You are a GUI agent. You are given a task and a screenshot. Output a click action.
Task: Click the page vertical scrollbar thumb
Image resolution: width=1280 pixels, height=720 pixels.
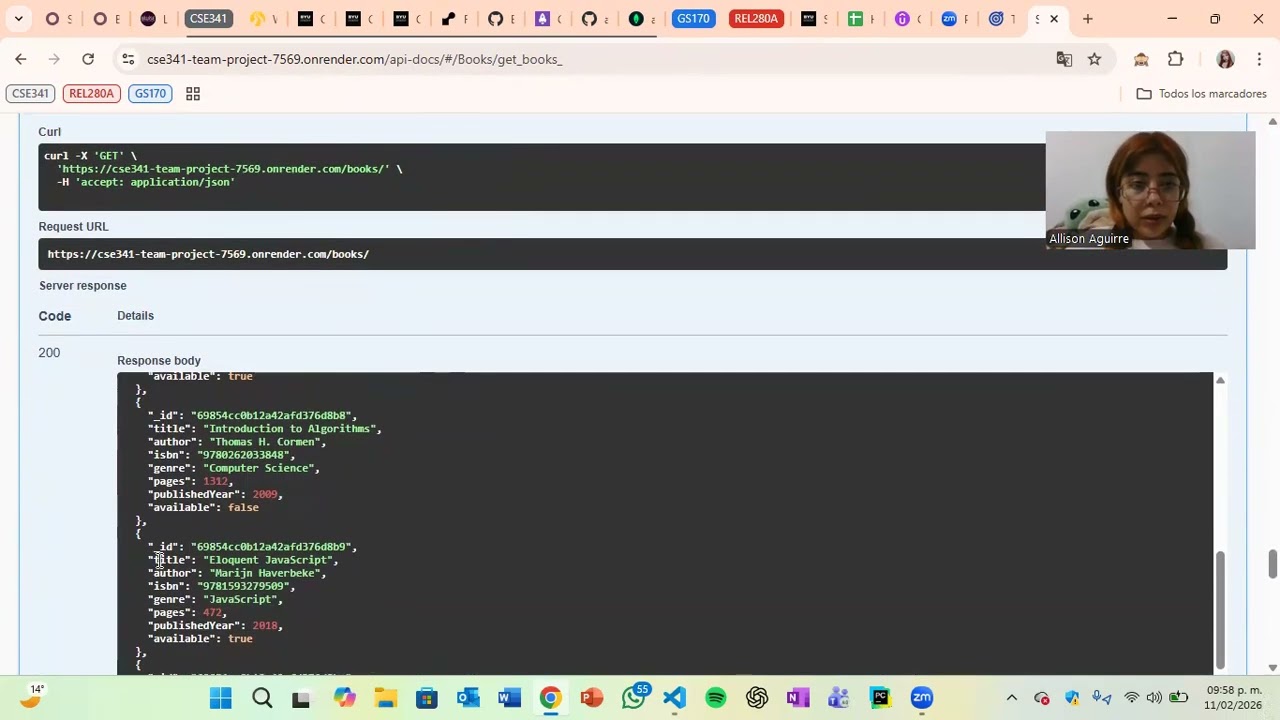click(1272, 564)
